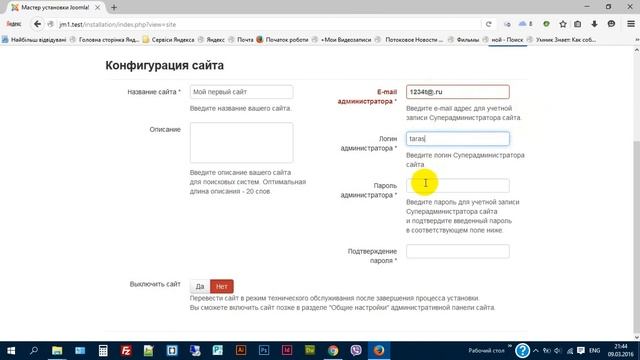Set Выключить сайт to Да
The width and height of the screenshot is (640, 360).
click(200, 286)
